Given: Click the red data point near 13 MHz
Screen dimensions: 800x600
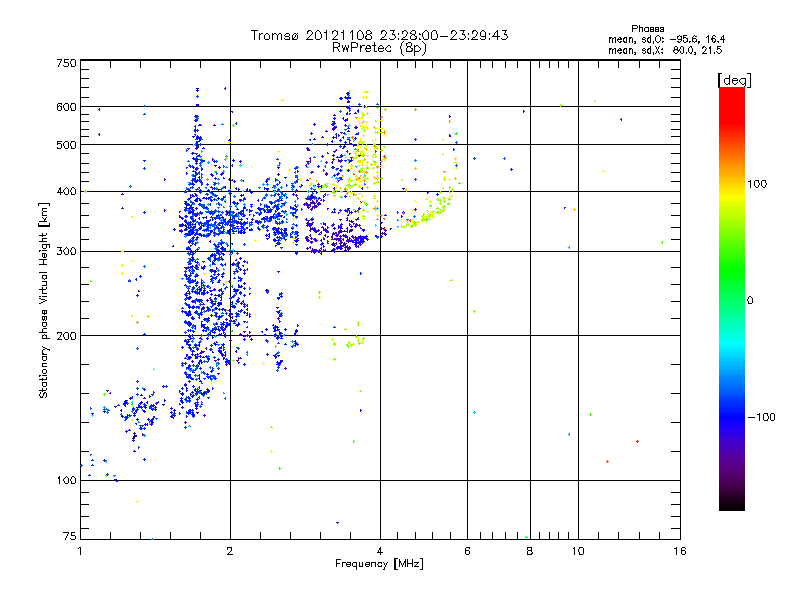Looking at the screenshot, I should coord(637,441).
